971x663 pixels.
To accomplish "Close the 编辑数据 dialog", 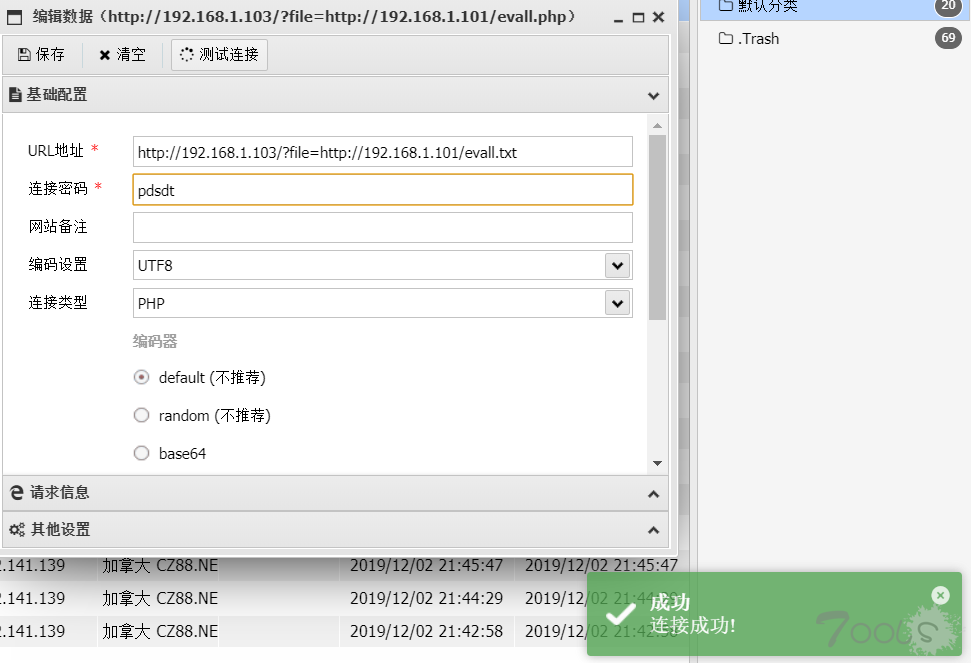I will (659, 17).
